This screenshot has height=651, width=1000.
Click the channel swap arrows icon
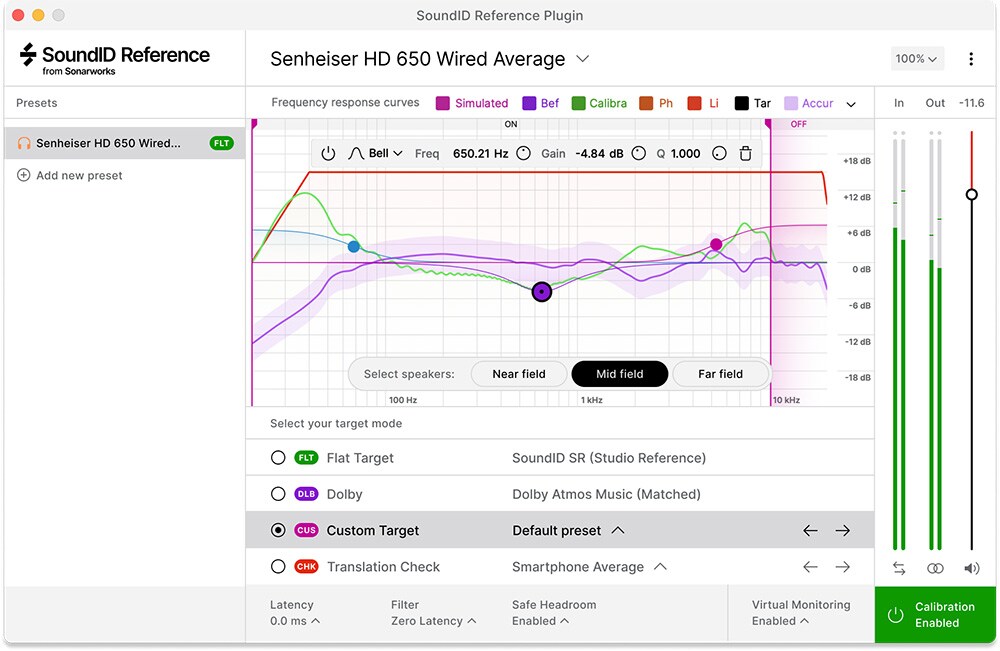[x=899, y=568]
